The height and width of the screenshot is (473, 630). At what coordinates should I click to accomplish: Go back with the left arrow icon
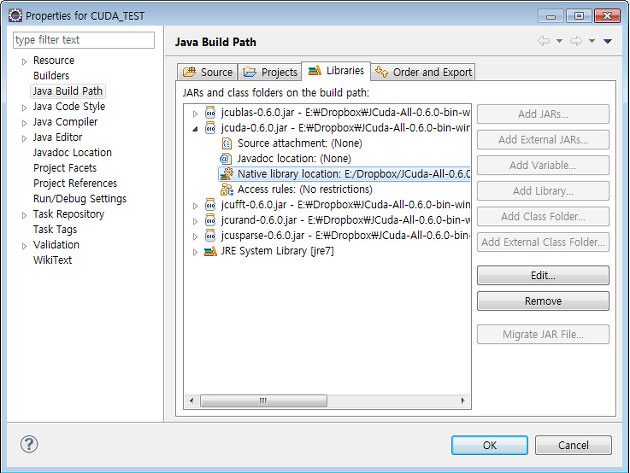pos(544,41)
